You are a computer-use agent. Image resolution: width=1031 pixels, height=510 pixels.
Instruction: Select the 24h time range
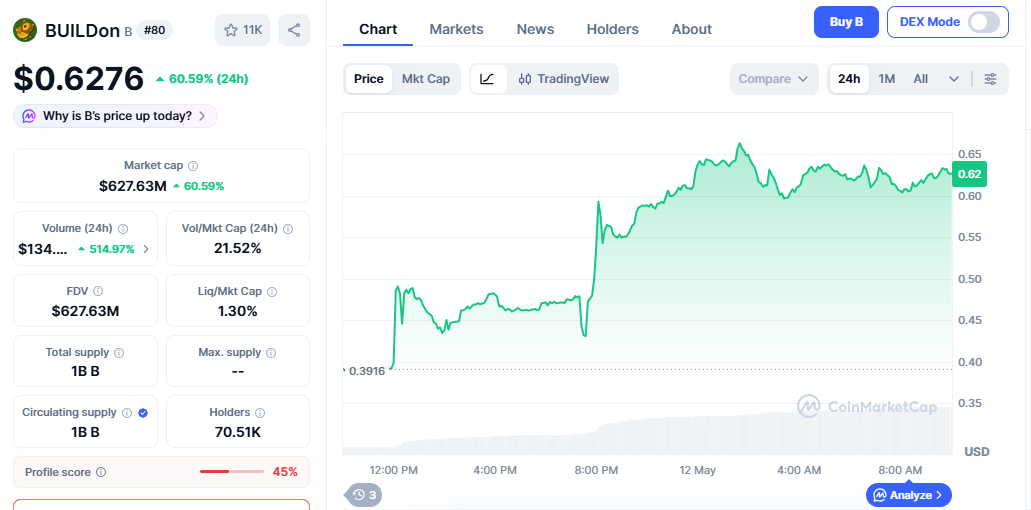[849, 79]
